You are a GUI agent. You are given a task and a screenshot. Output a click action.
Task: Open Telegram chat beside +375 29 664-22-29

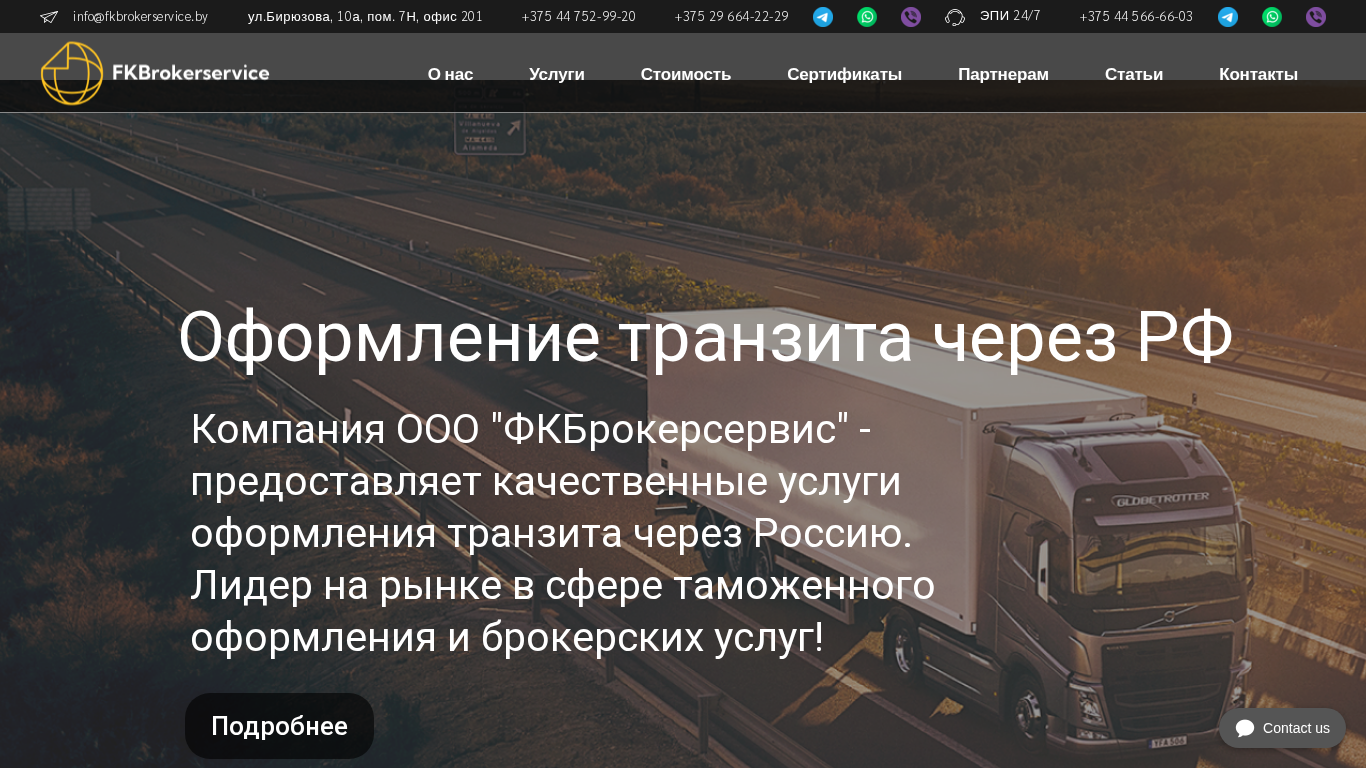(823, 17)
